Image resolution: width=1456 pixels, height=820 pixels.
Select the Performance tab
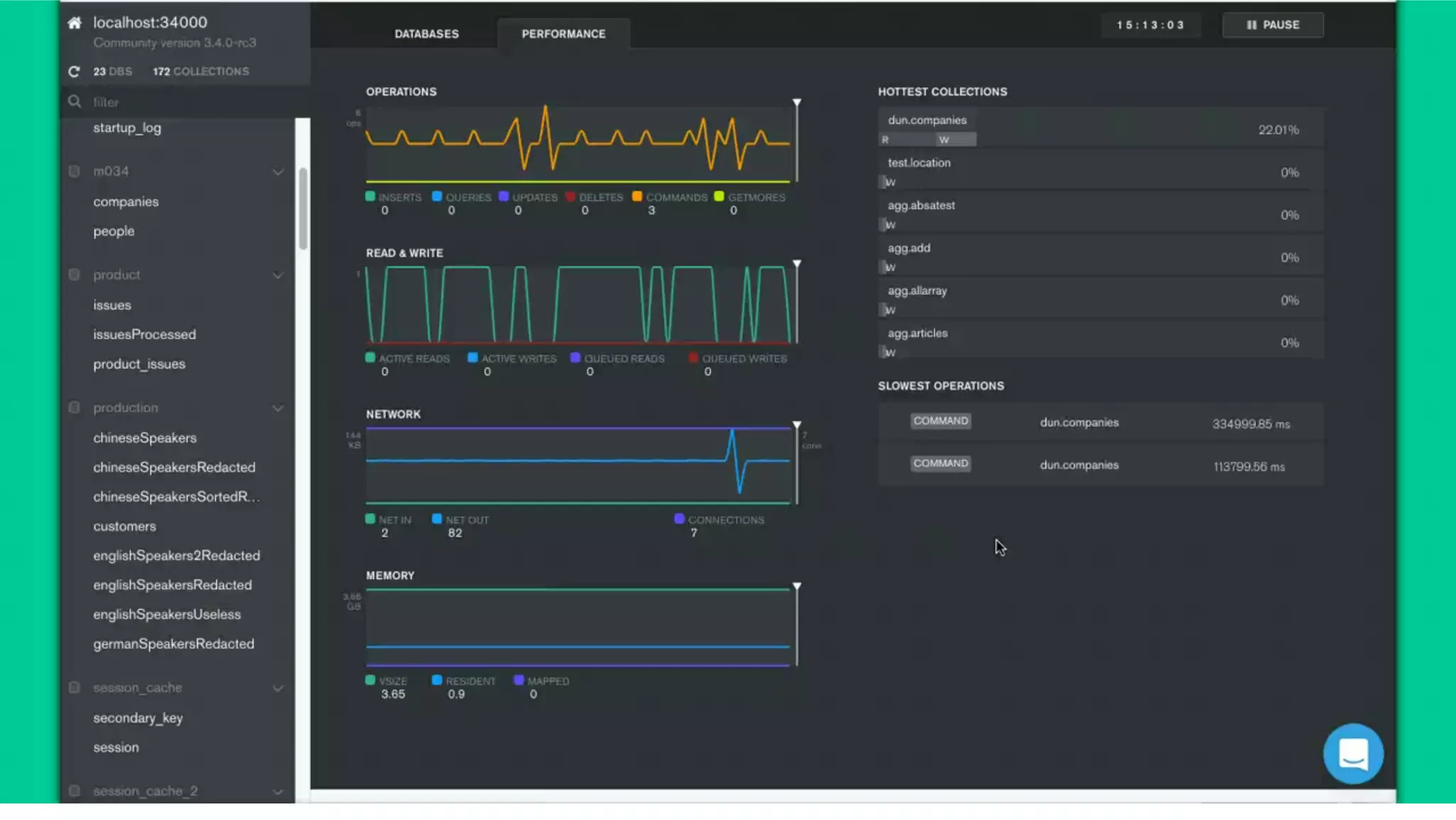(563, 33)
